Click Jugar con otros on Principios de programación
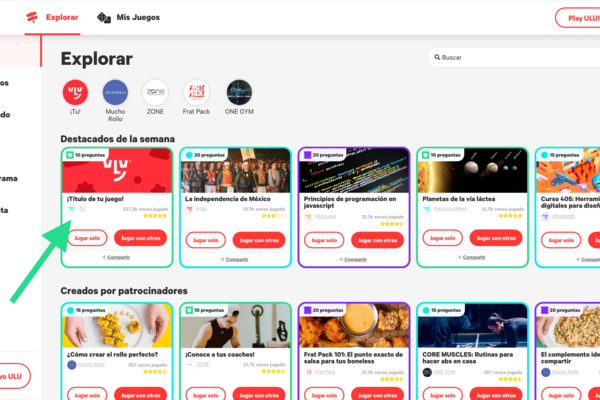The image size is (600, 400). tap(378, 240)
